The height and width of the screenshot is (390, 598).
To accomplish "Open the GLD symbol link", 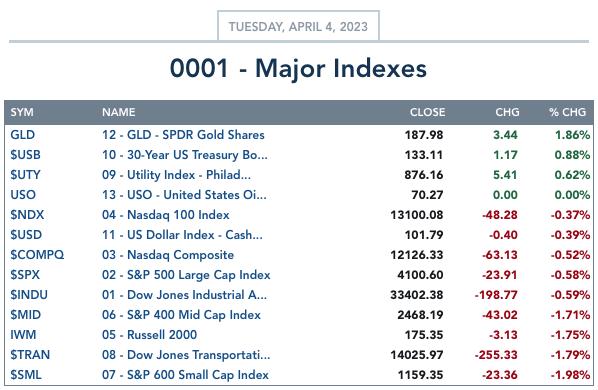I will tap(23, 135).
